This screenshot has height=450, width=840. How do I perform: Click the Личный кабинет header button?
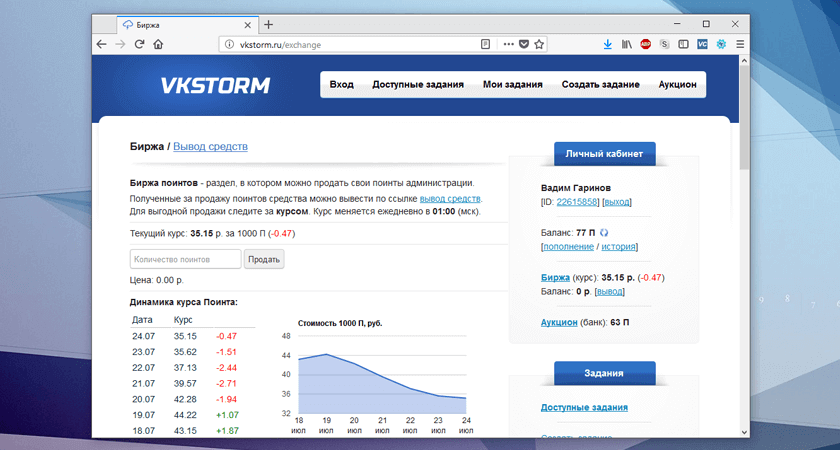click(604, 154)
